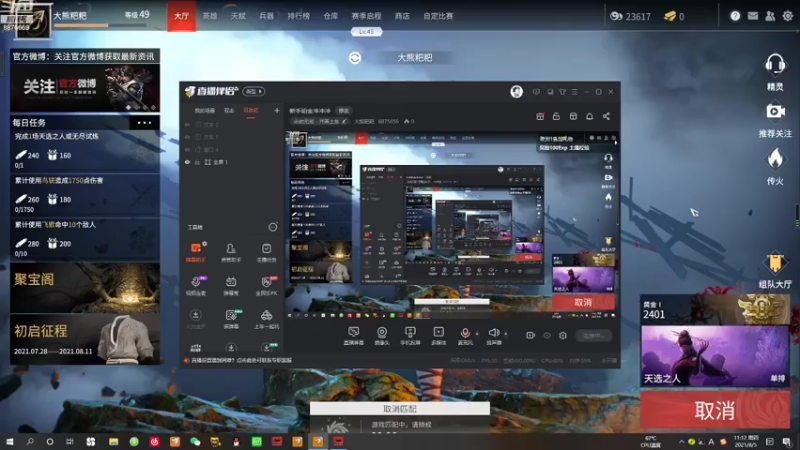Add new scene with plus button
The height and width of the screenshot is (450, 800).
click(x=277, y=110)
